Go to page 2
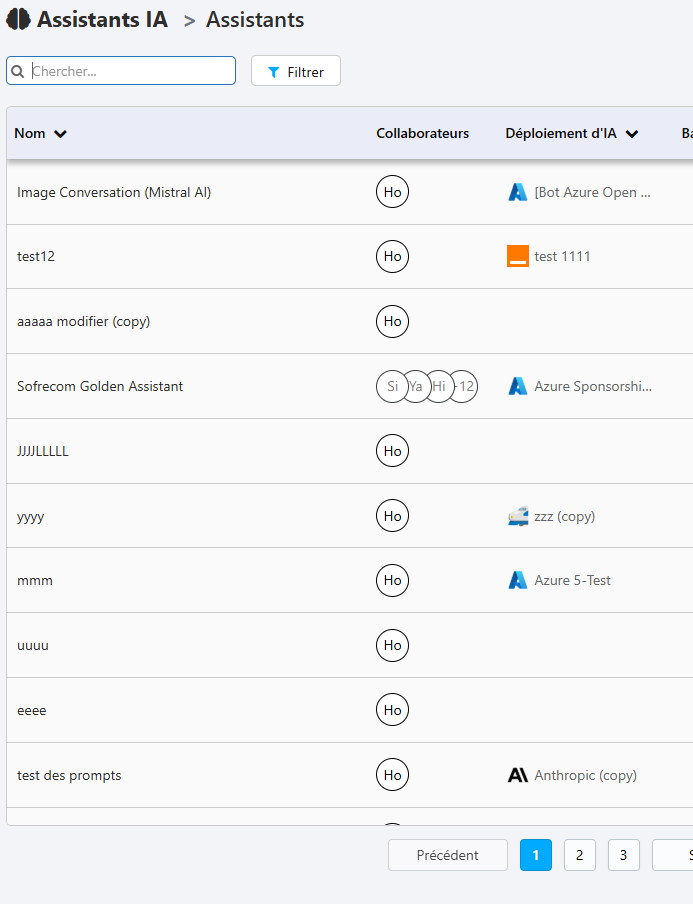Viewport: 693px width, 904px height. (579, 855)
